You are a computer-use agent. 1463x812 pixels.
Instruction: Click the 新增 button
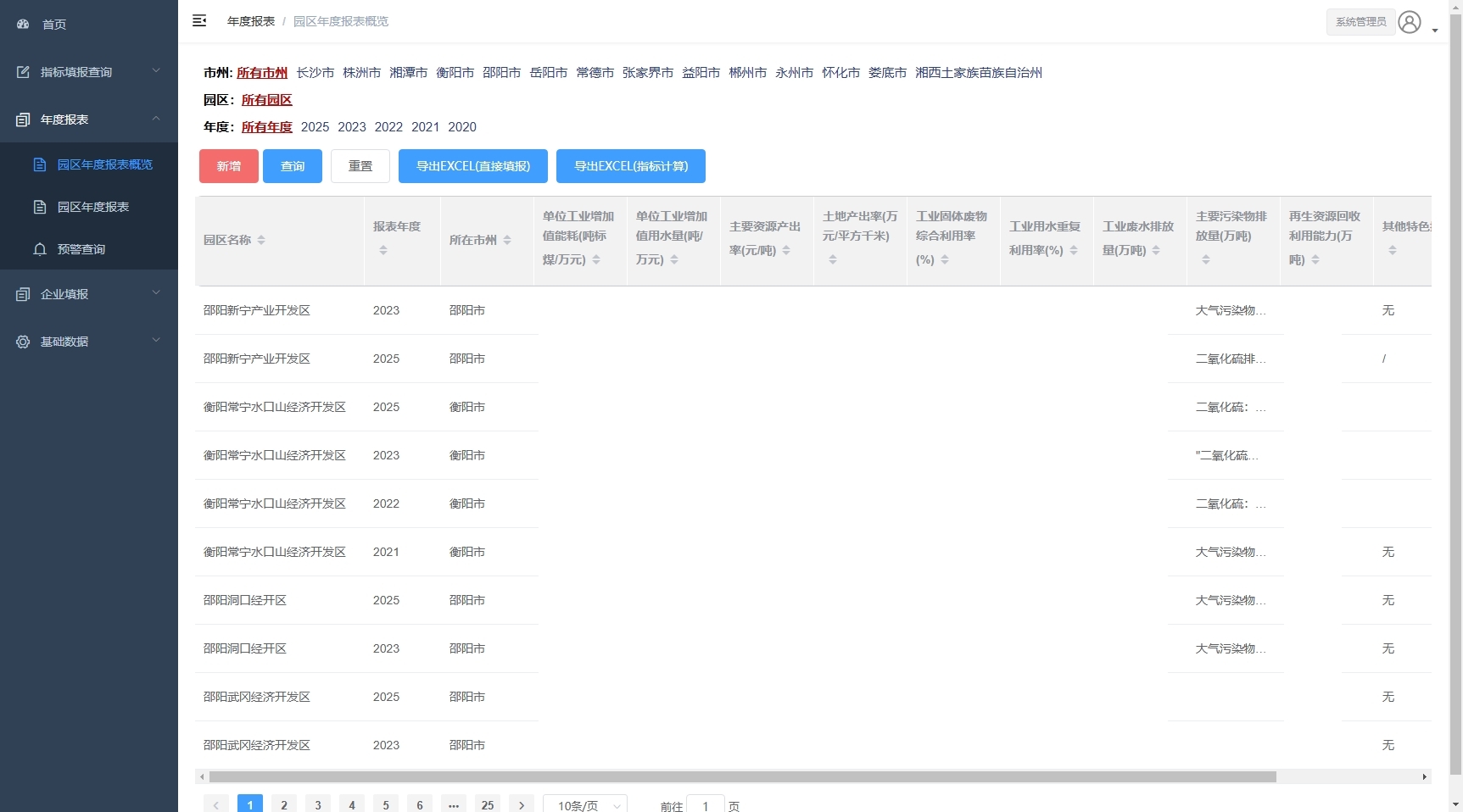click(x=227, y=166)
